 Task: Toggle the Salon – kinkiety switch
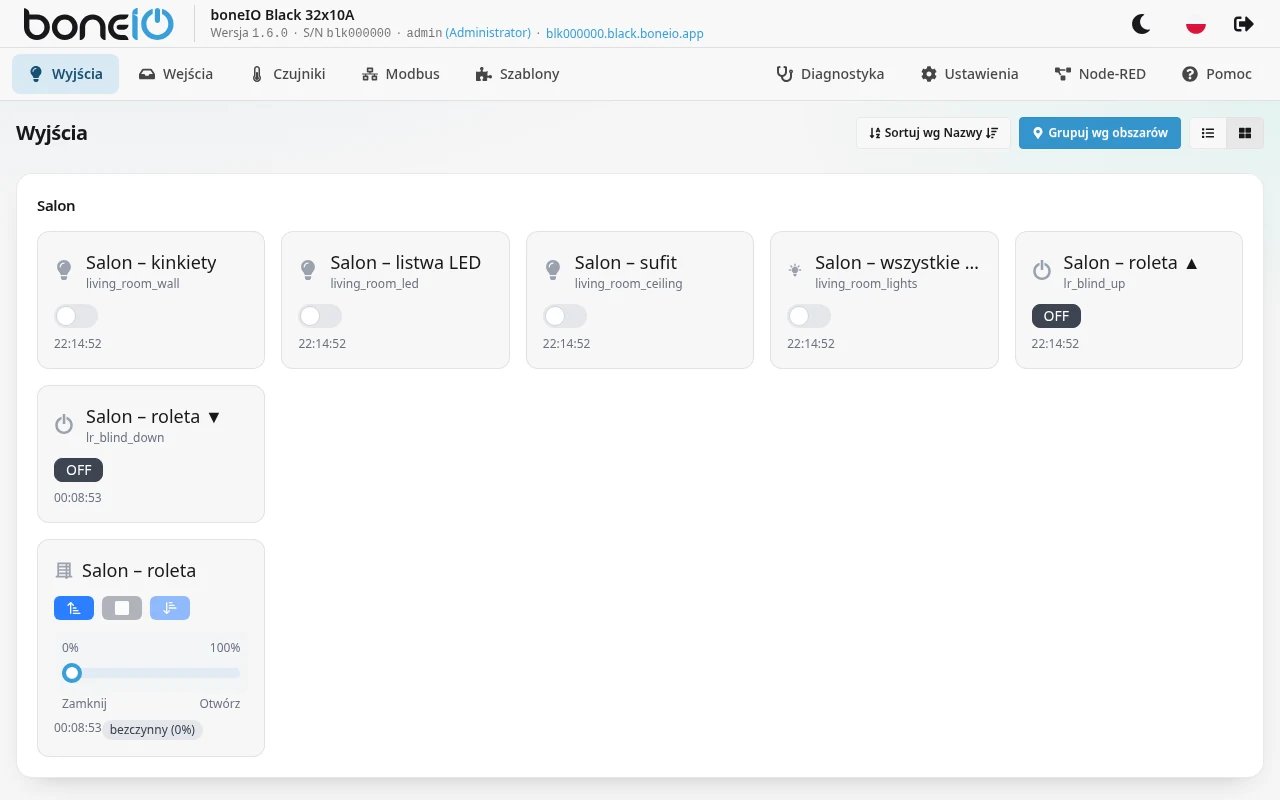click(76, 316)
